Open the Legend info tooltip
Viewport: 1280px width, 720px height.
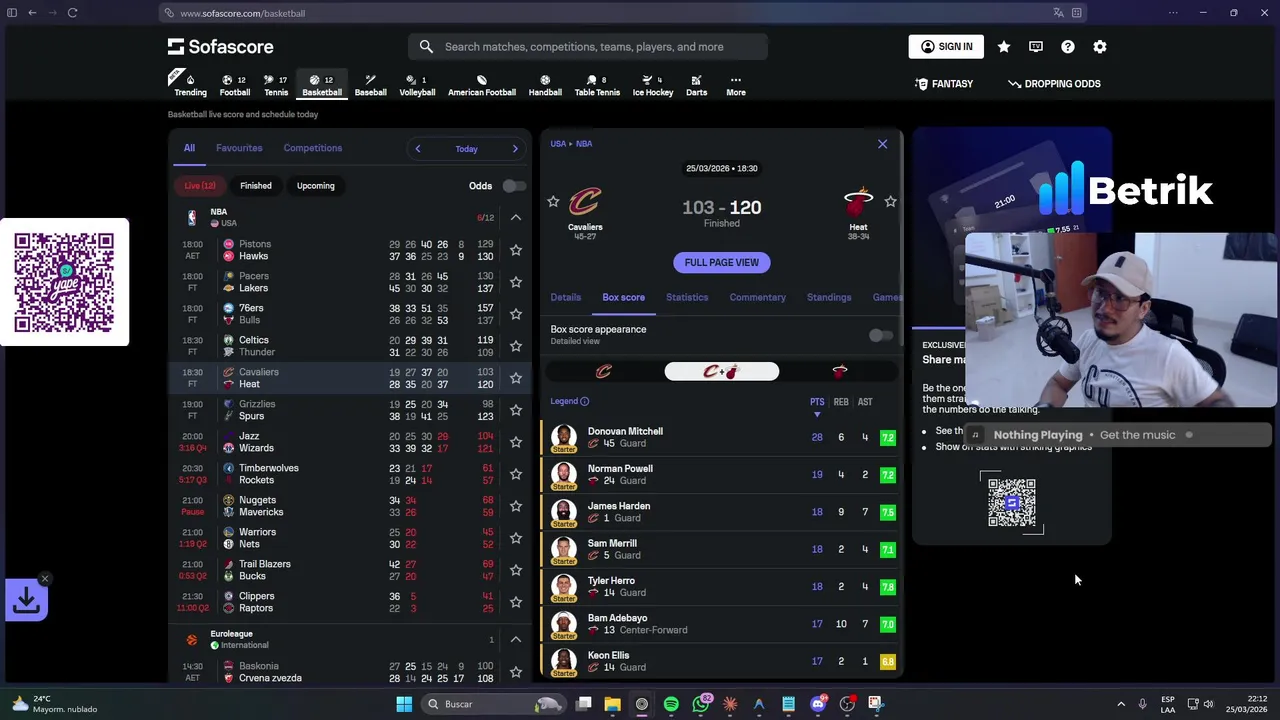(584, 402)
